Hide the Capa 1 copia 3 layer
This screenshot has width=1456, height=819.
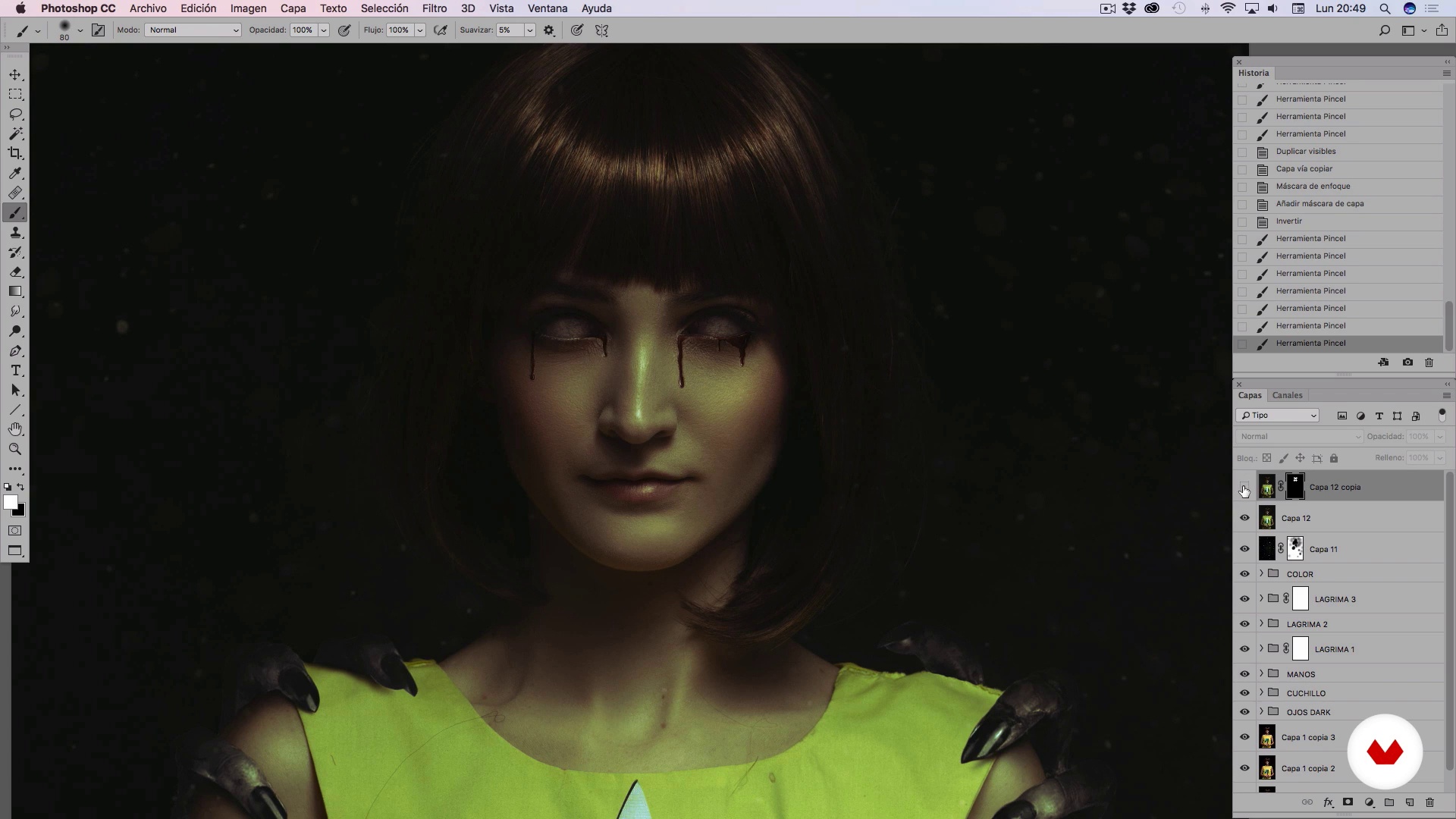[x=1244, y=737]
